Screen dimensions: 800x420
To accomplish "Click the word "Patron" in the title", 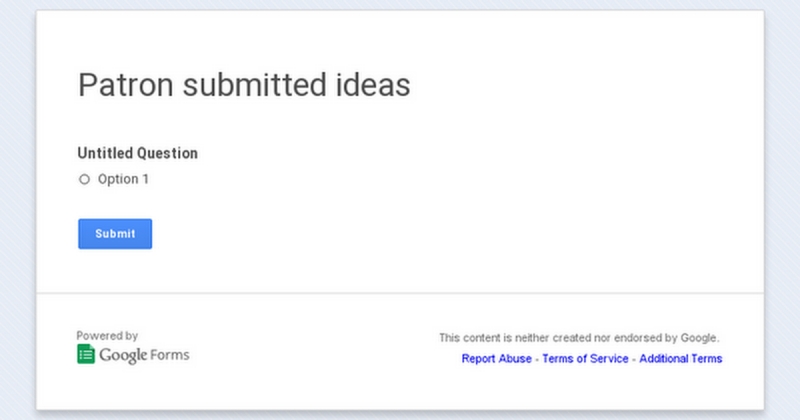I will pos(120,85).
